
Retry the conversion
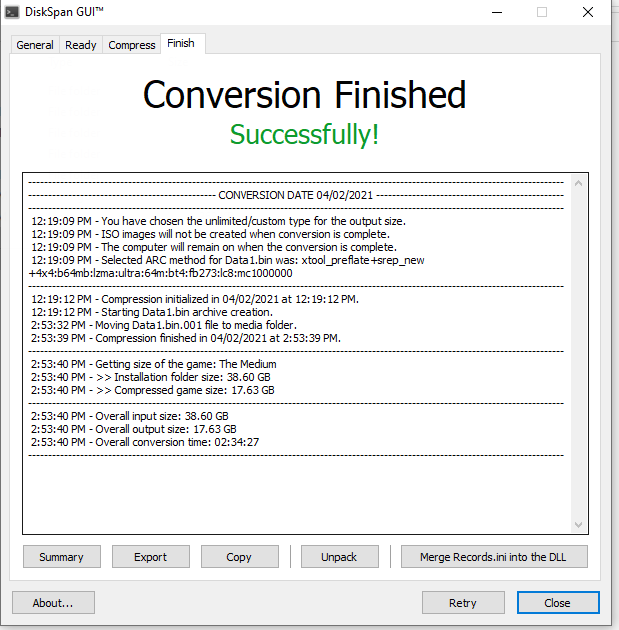pyautogui.click(x=463, y=602)
